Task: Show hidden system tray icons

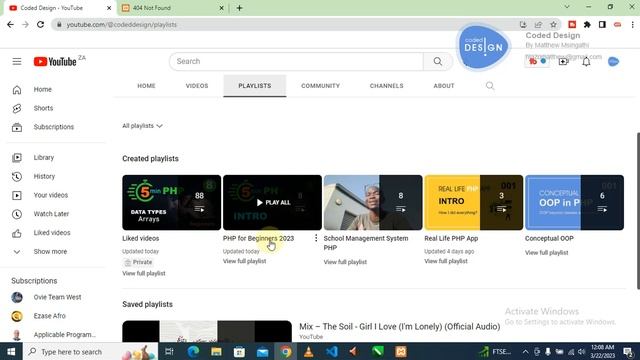Action: click(x=525, y=351)
